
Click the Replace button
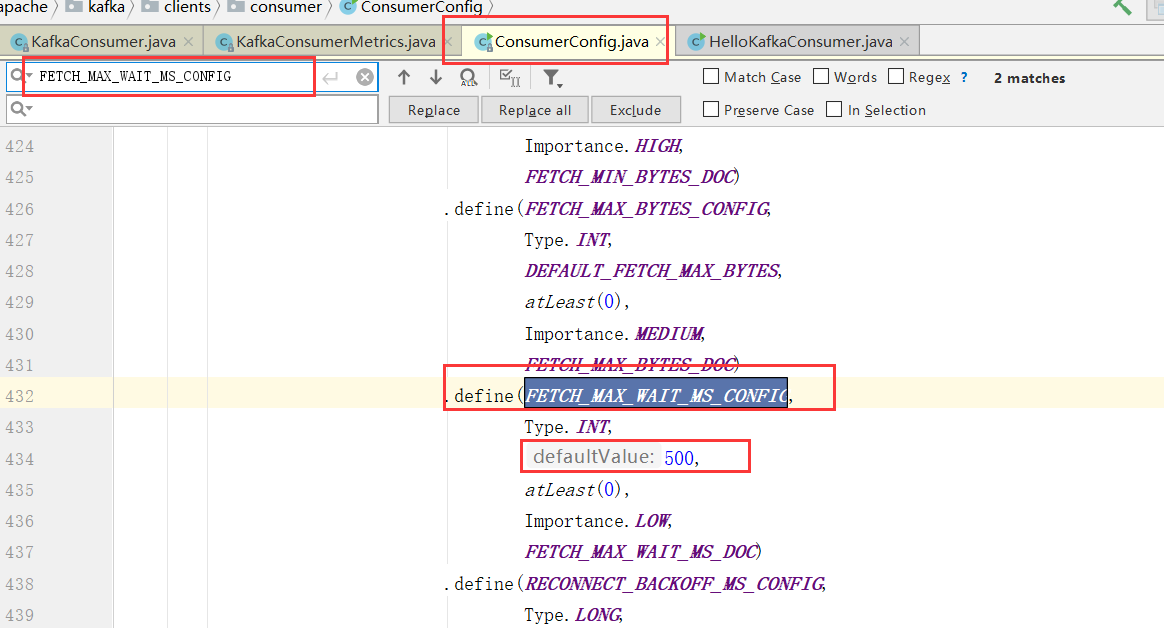[x=434, y=110]
